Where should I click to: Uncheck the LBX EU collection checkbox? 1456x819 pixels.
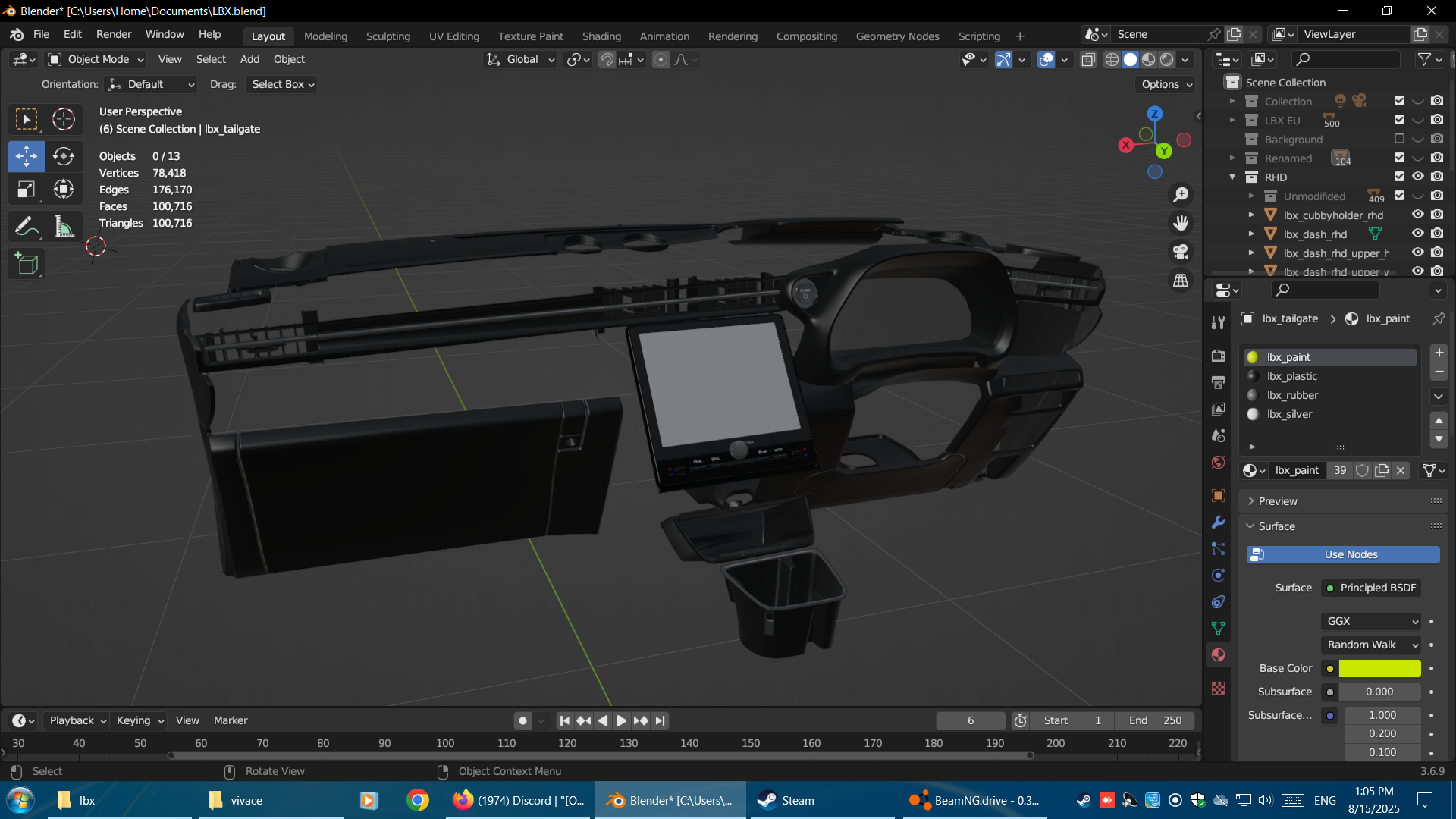[1399, 120]
